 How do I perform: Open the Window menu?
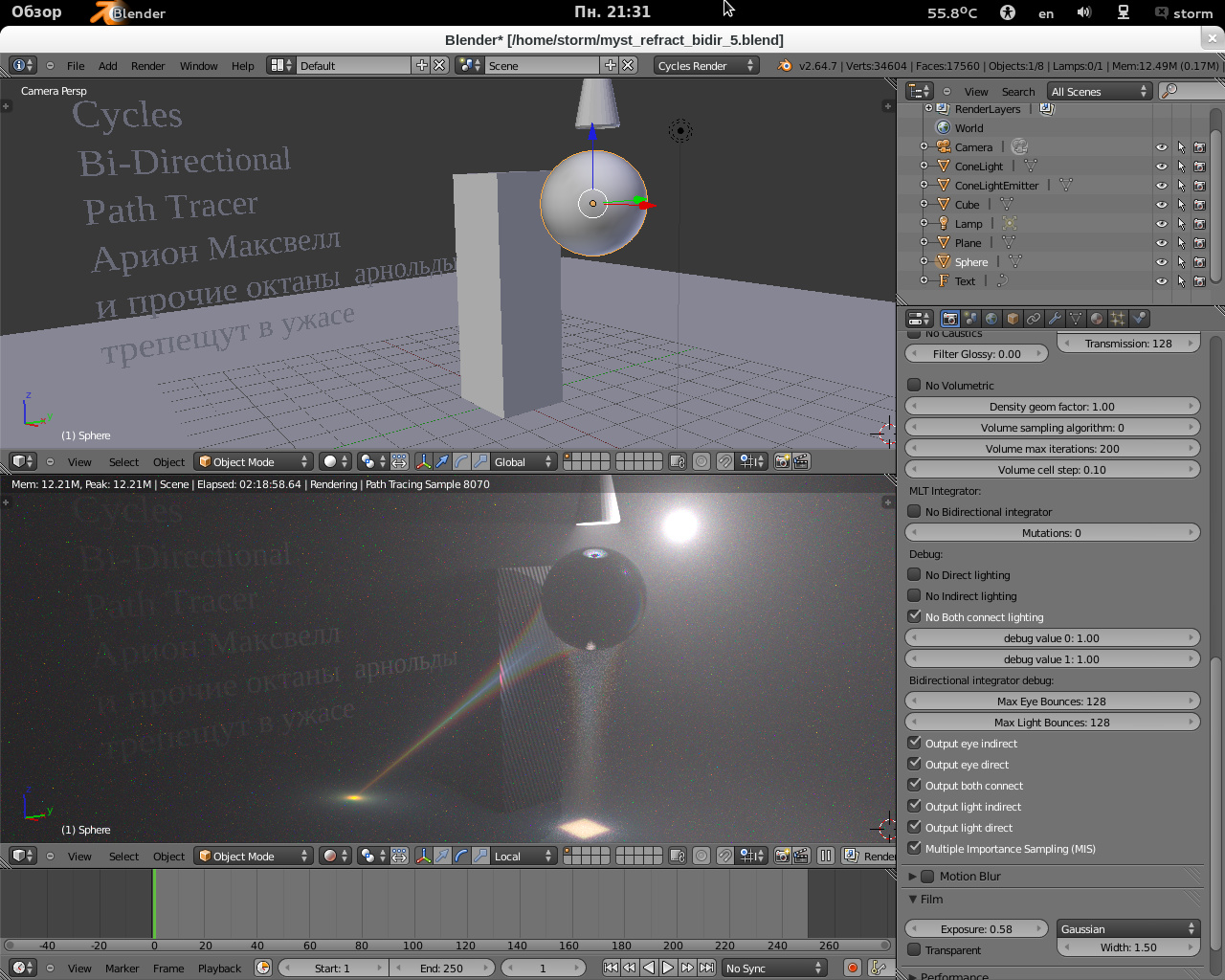tap(199, 66)
